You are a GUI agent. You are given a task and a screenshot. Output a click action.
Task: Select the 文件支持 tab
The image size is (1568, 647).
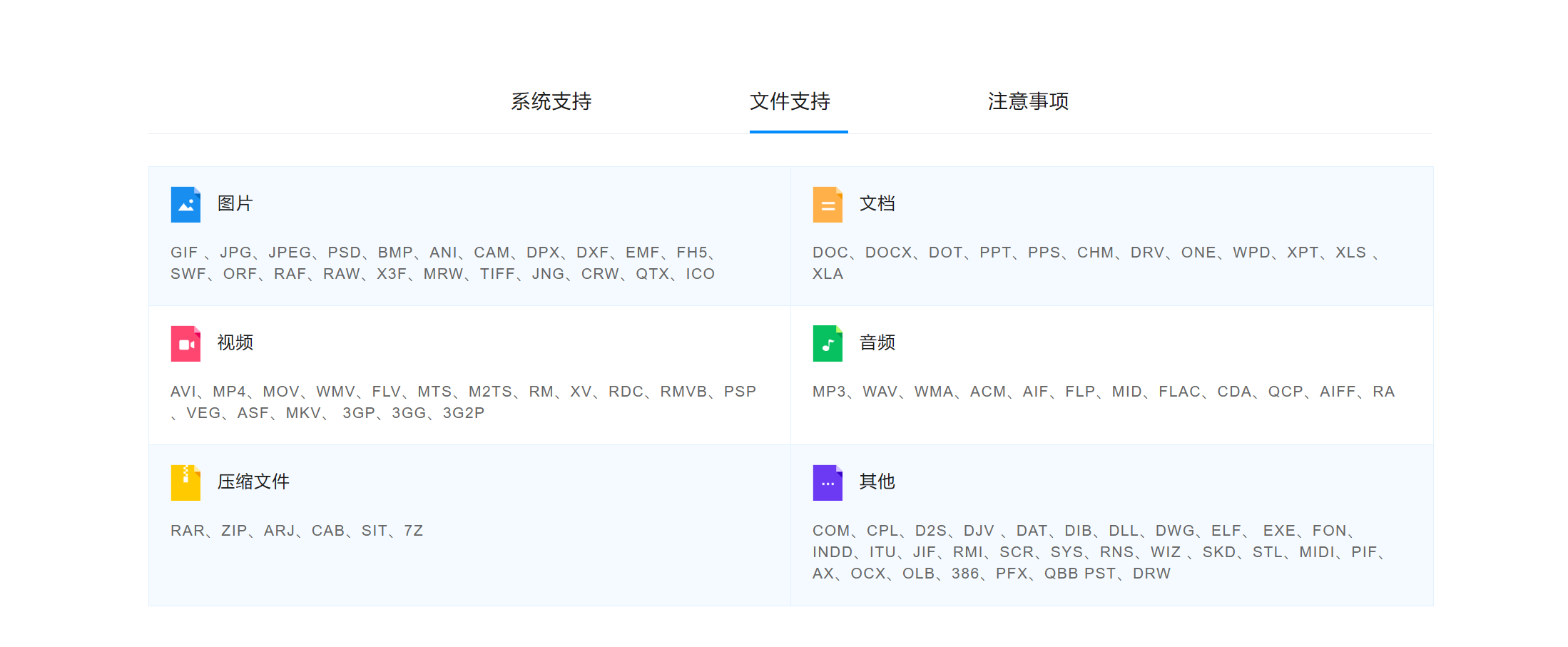790,101
